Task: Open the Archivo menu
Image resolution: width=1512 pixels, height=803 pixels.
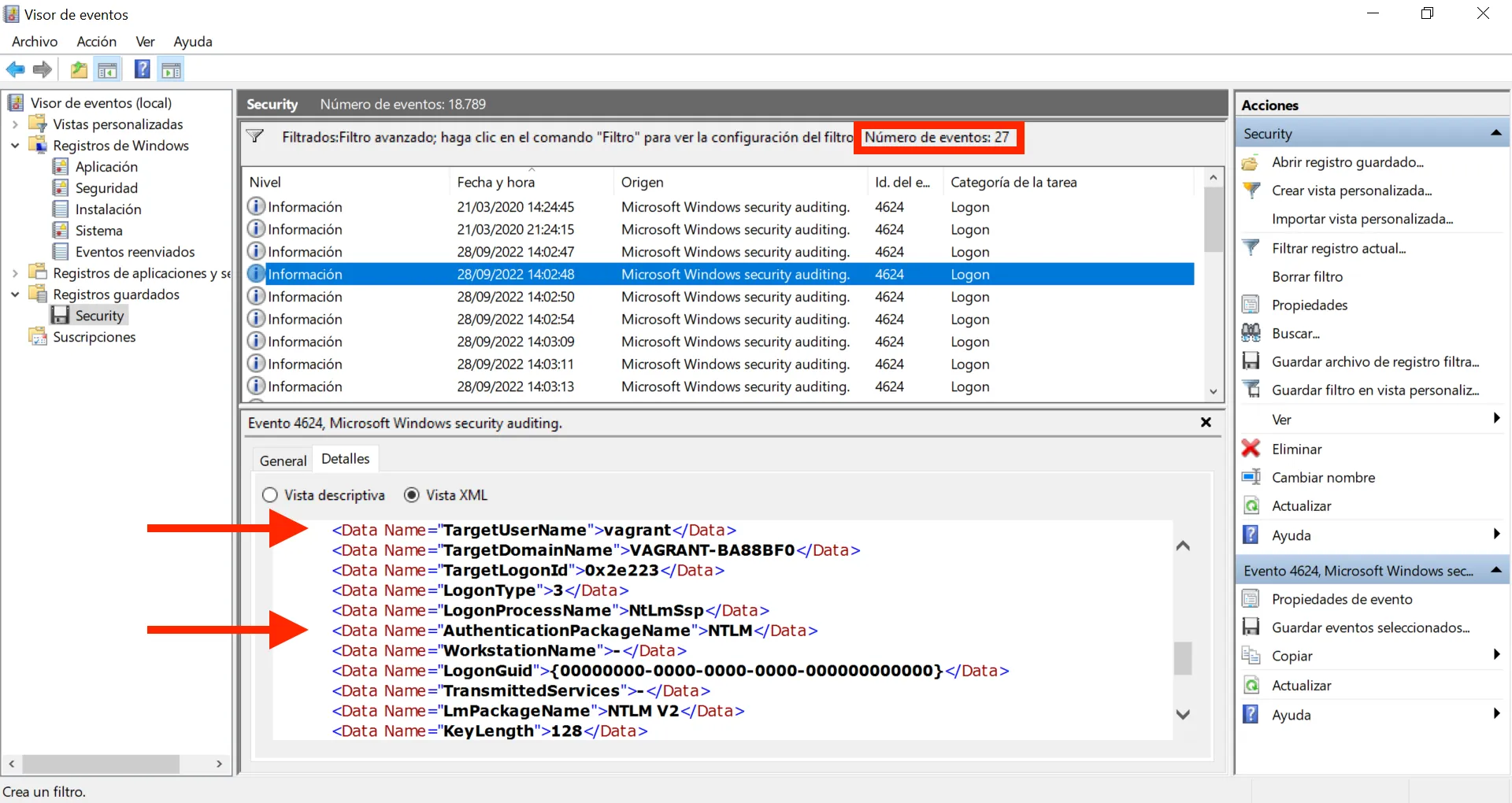Action: click(x=35, y=42)
